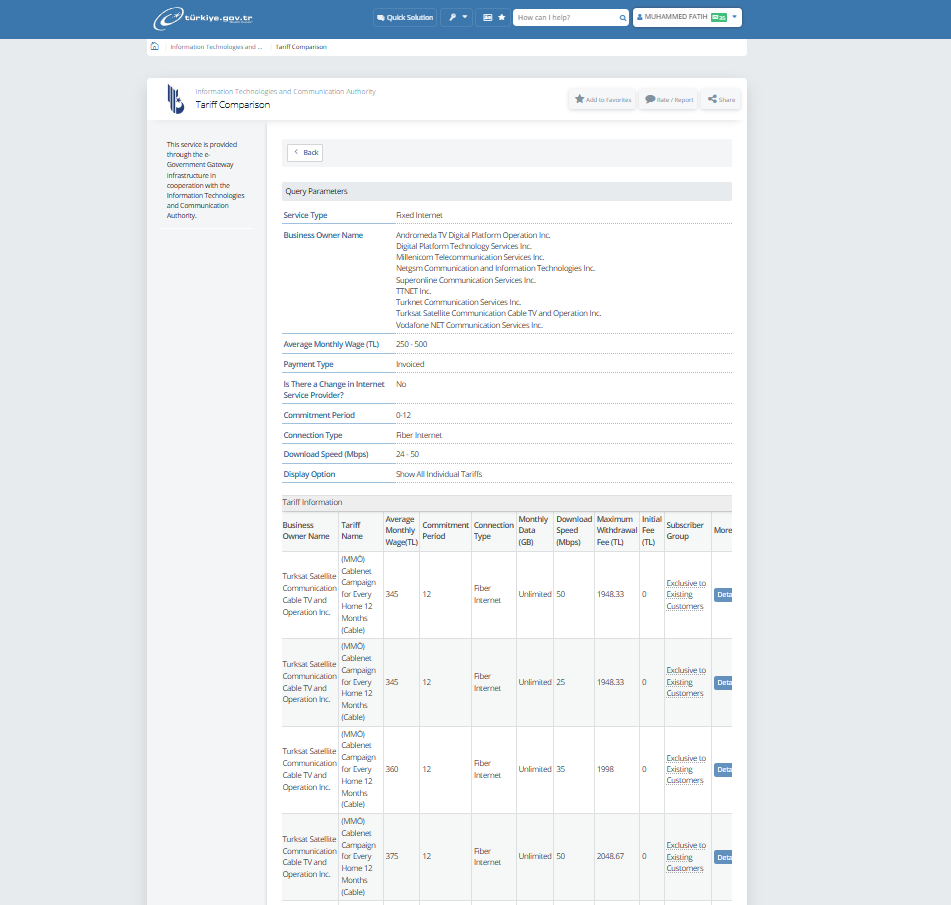The height and width of the screenshot is (905, 951).
Task: Open 'Exclusive to Existing Customers' in 345 TL 25 Mbps row
Action: click(x=686, y=682)
